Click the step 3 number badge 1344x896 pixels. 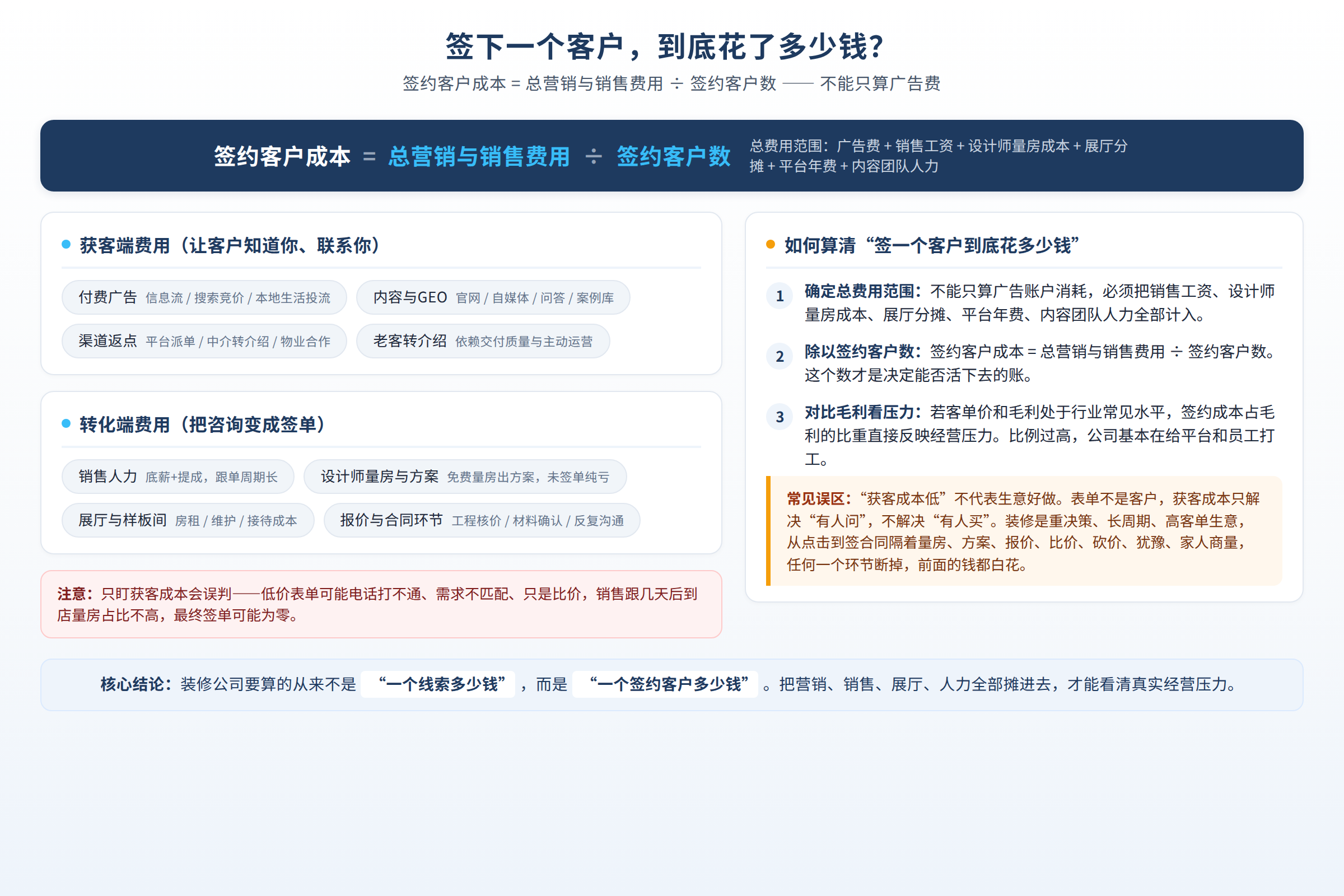(780, 417)
